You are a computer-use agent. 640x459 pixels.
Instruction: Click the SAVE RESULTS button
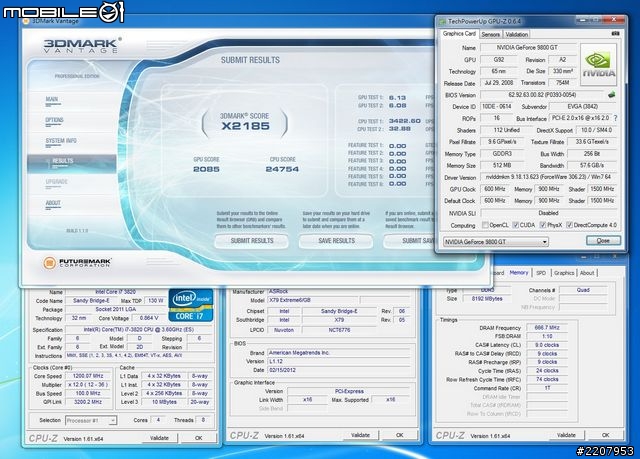336,241
